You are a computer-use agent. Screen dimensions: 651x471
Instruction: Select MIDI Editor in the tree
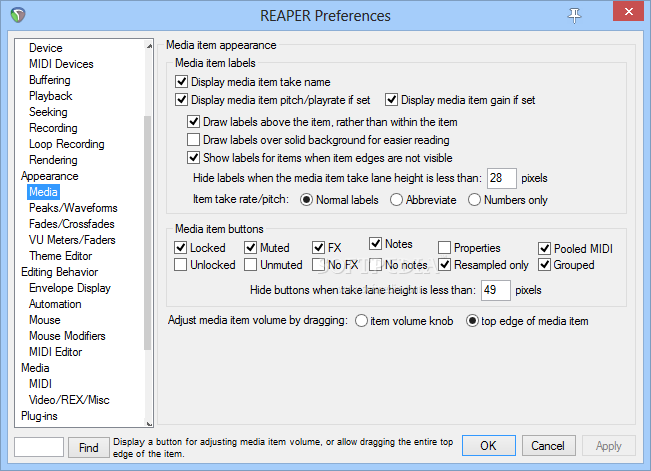[56, 352]
